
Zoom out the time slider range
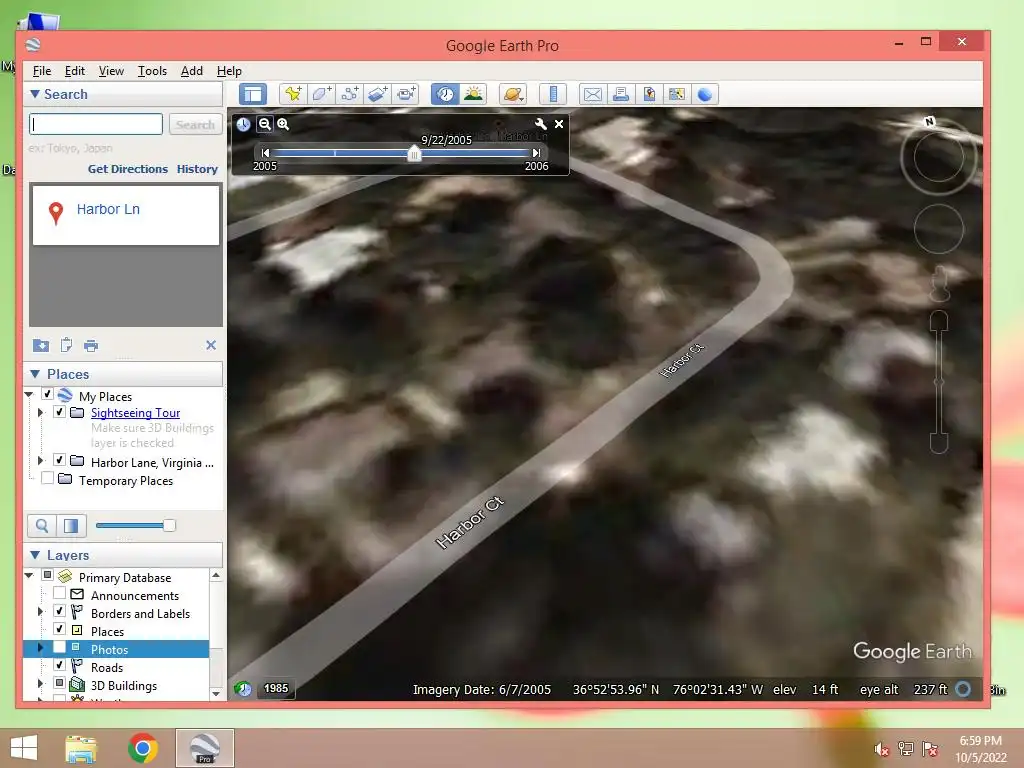click(264, 123)
